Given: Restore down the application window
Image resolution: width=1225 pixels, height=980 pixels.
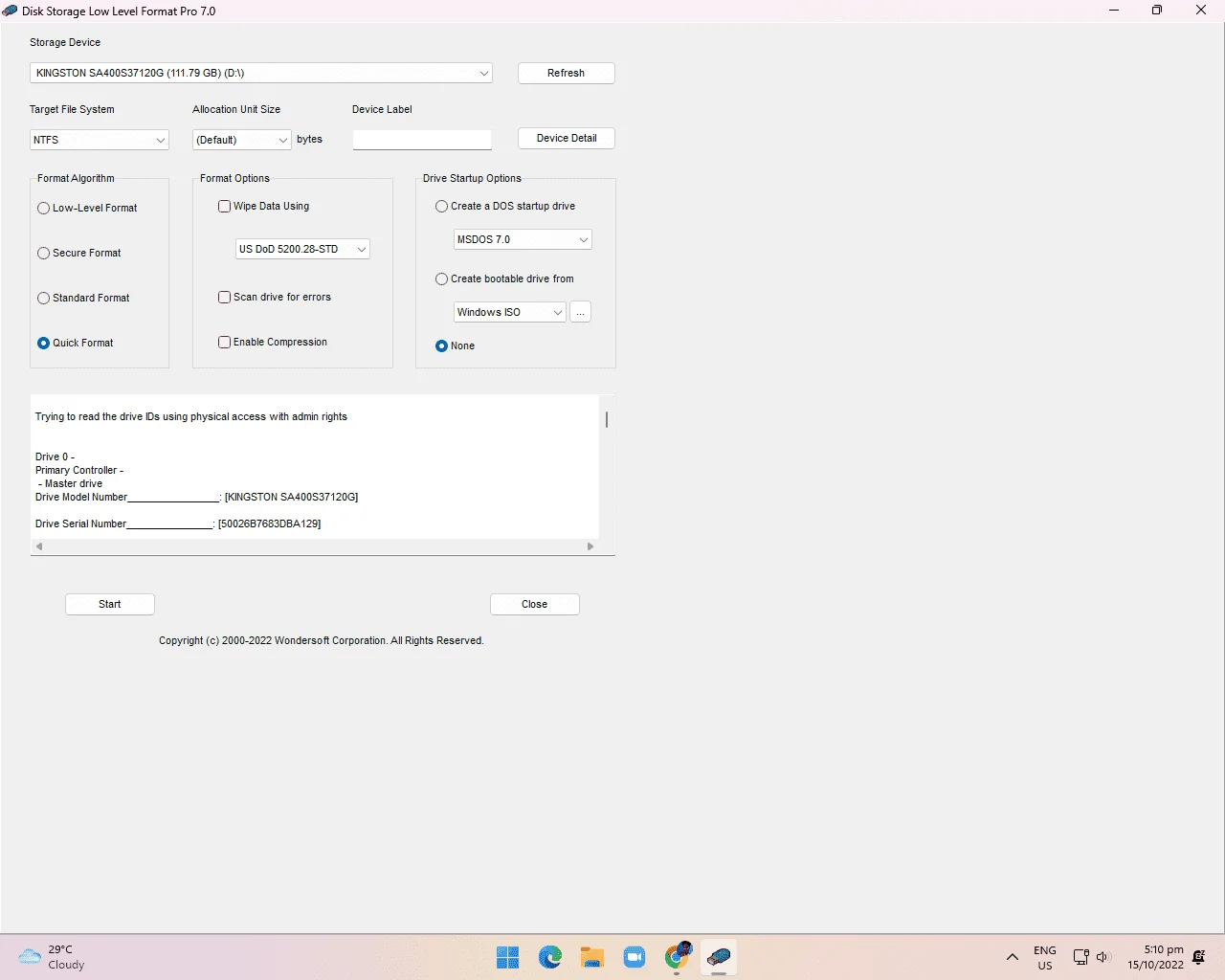Looking at the screenshot, I should [x=1157, y=11].
